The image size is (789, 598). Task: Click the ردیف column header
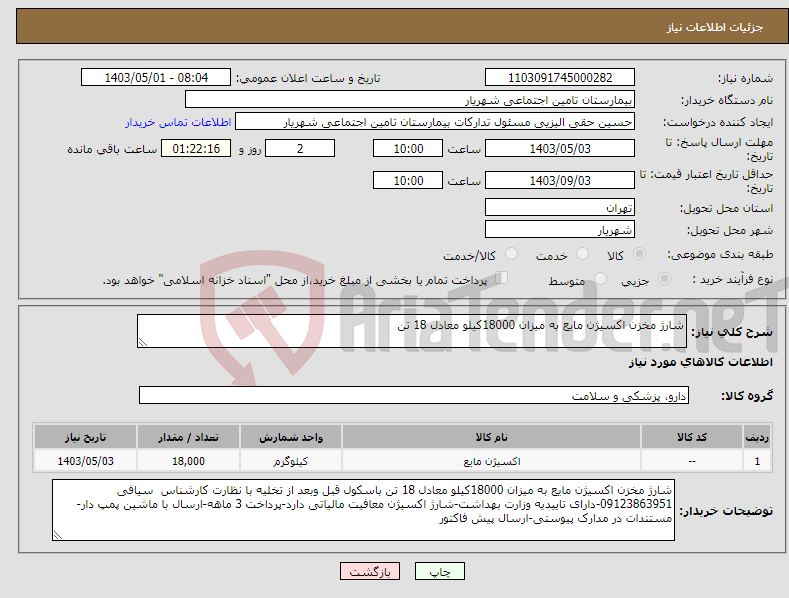tap(757, 437)
